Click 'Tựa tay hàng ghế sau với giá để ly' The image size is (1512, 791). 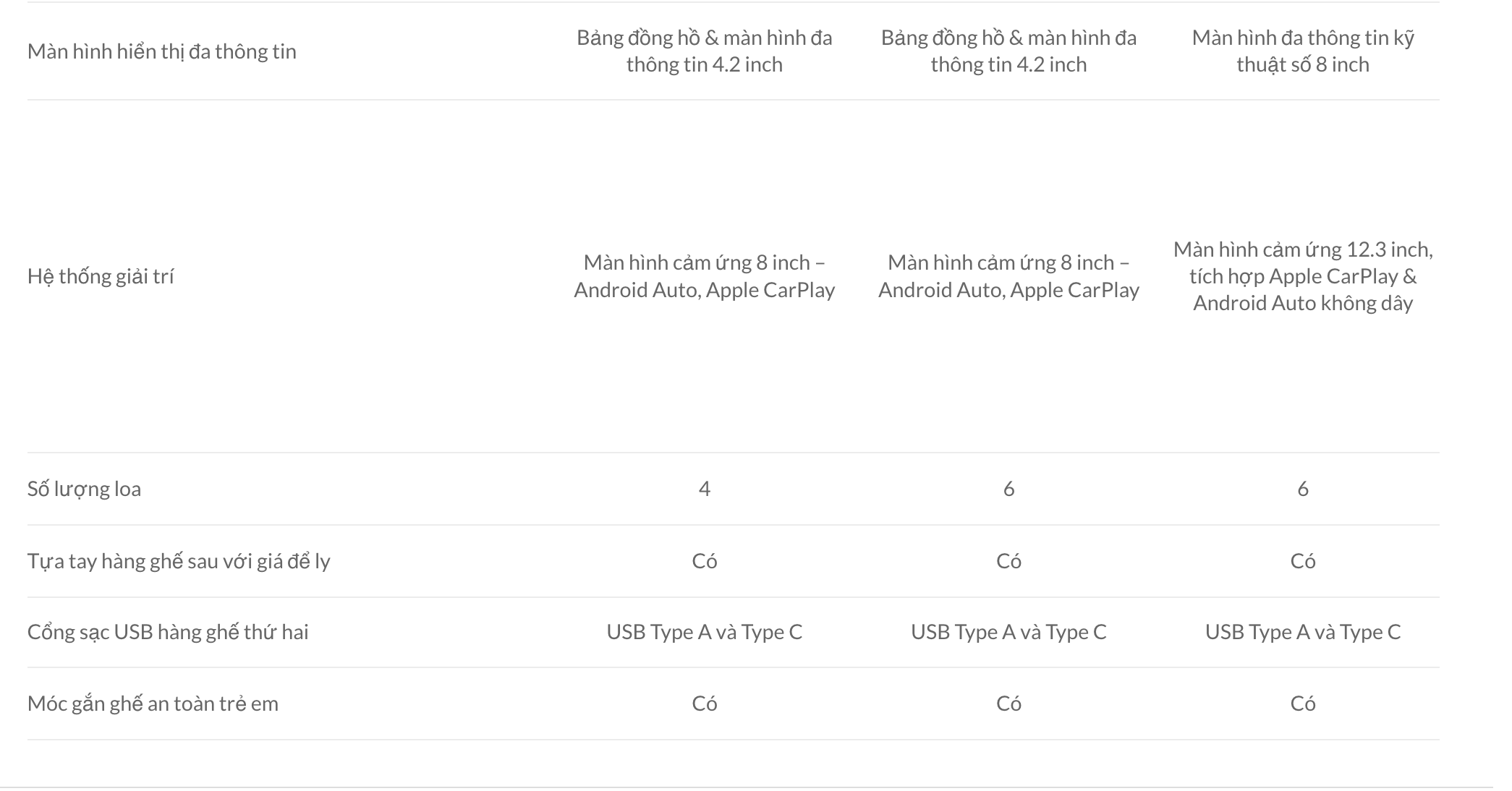179,561
